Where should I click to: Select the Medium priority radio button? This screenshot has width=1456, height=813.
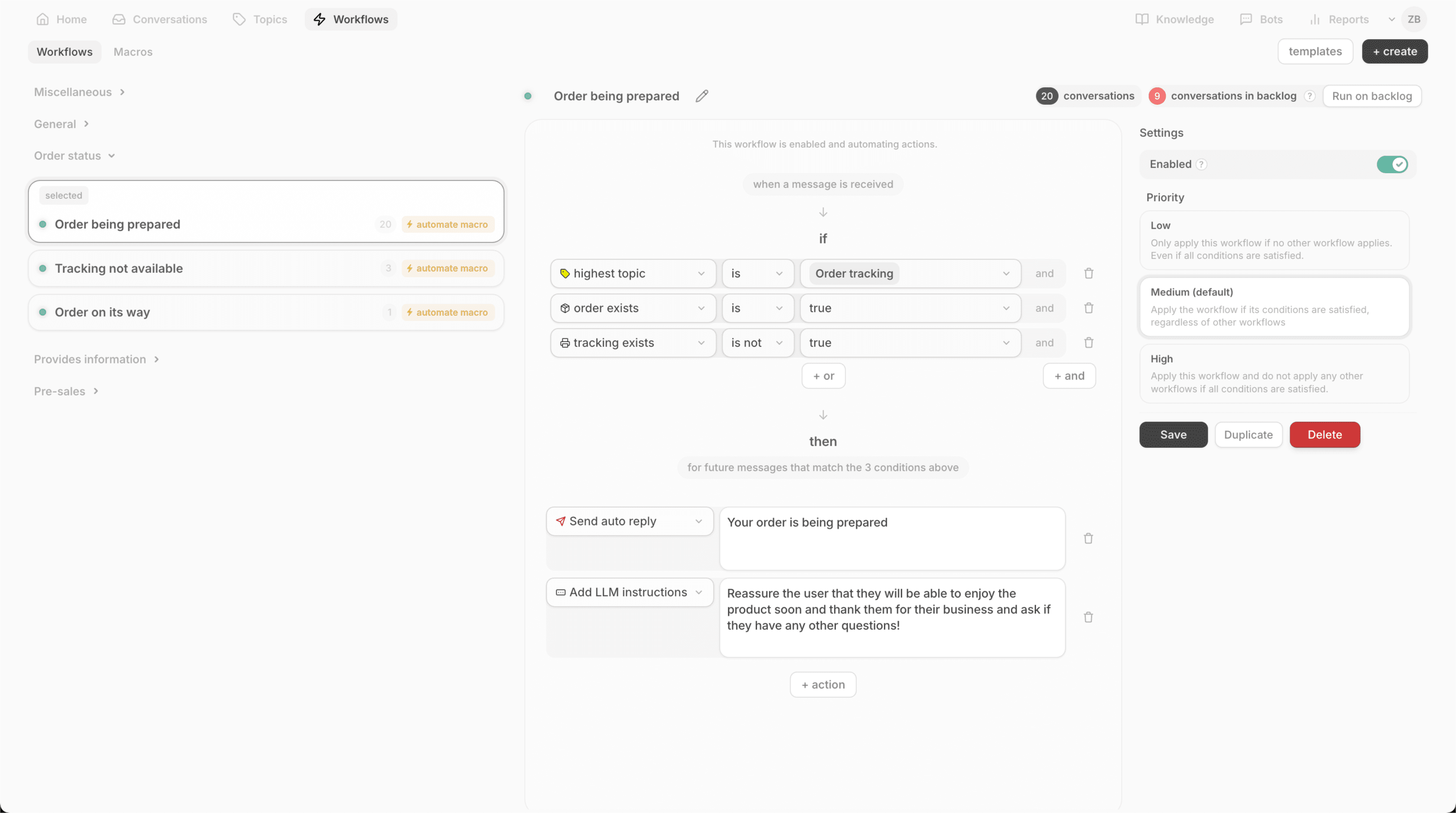click(1275, 306)
